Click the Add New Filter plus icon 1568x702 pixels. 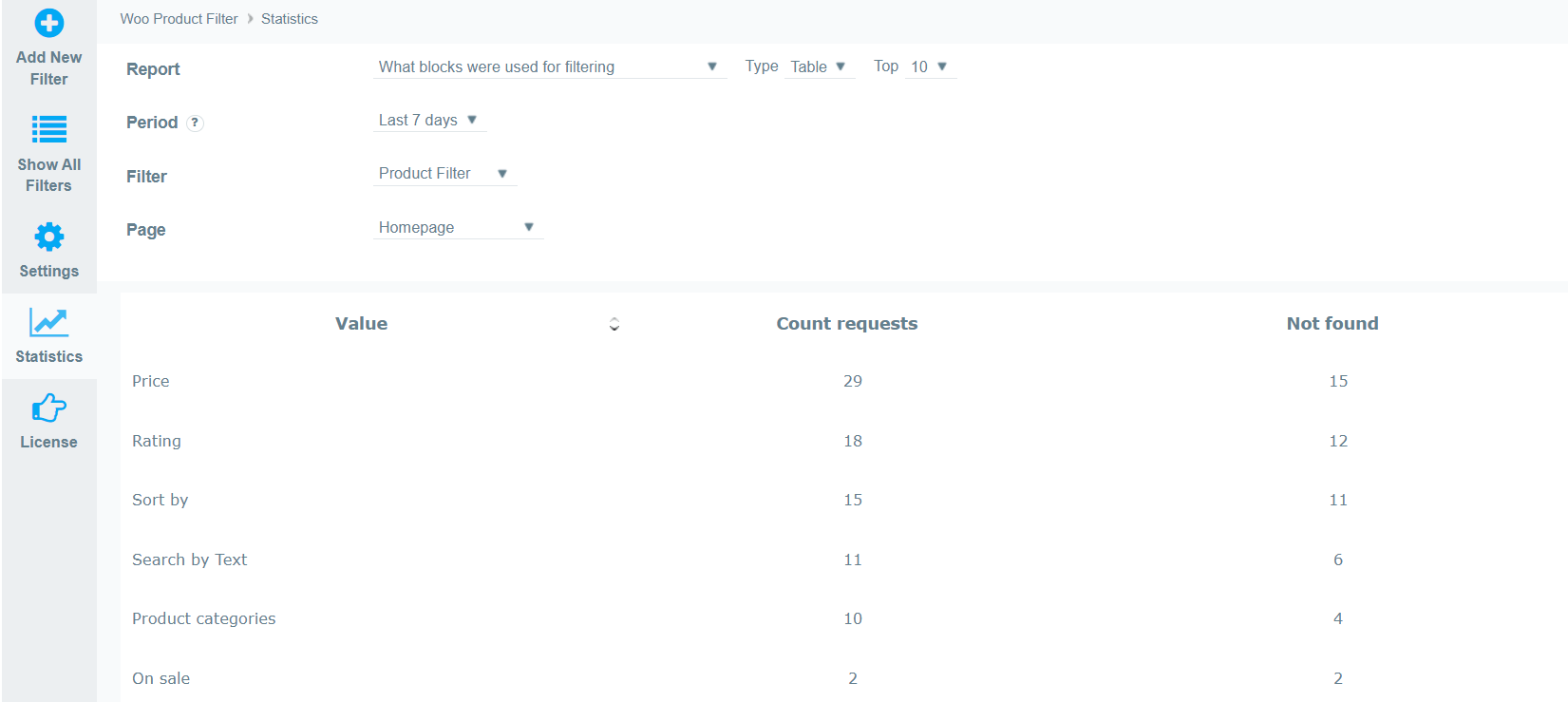pos(49,23)
